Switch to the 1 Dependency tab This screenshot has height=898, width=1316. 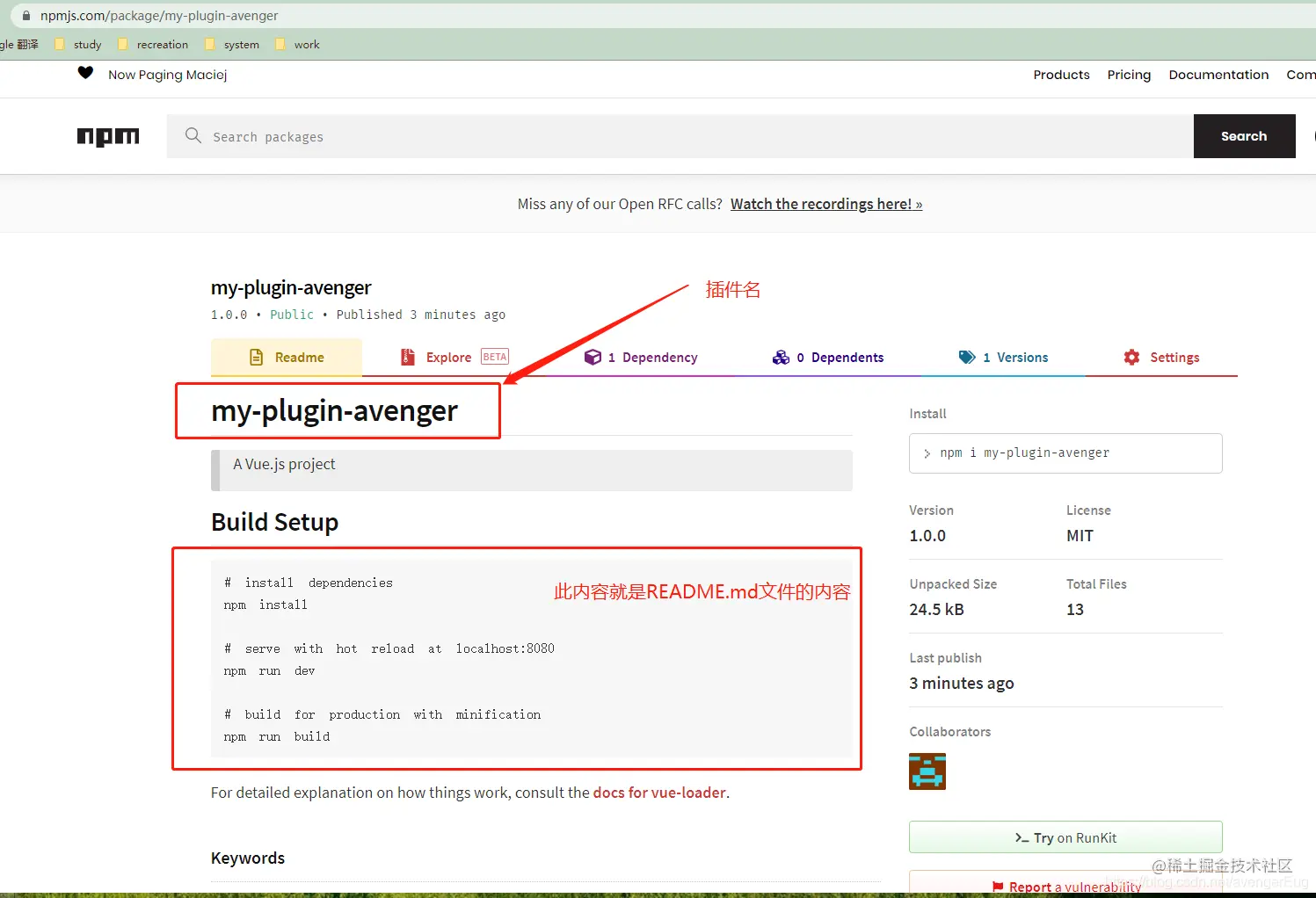click(x=641, y=358)
